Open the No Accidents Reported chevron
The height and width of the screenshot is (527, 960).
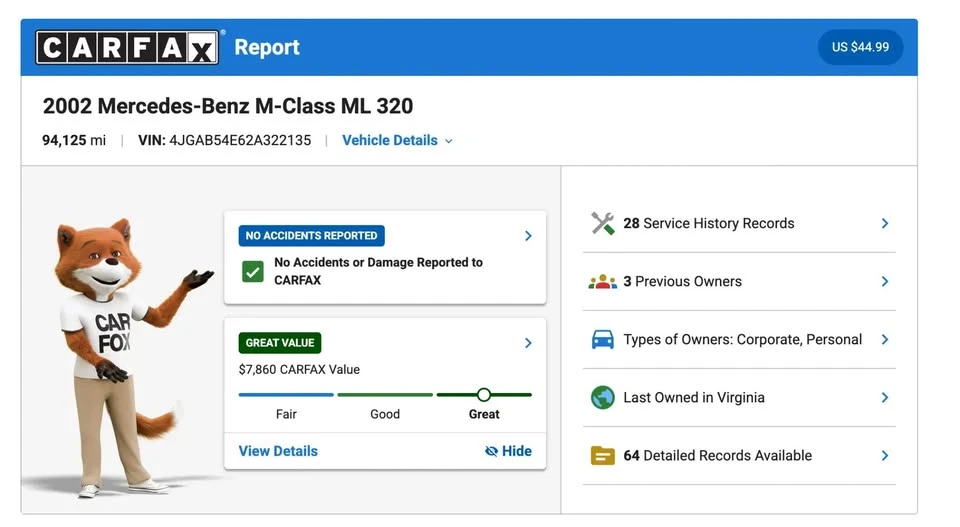coord(528,236)
